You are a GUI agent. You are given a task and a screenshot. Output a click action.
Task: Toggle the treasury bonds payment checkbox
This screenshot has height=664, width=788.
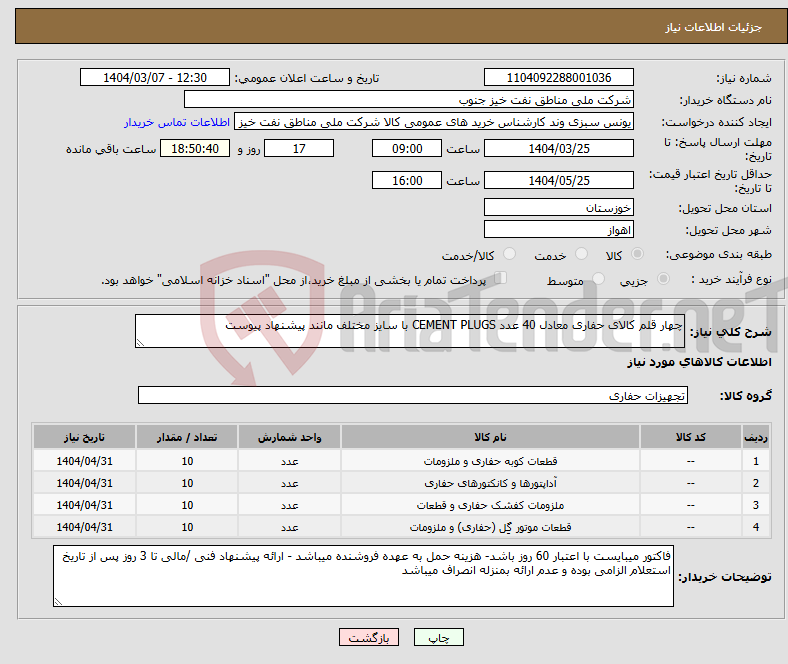coord(501,279)
